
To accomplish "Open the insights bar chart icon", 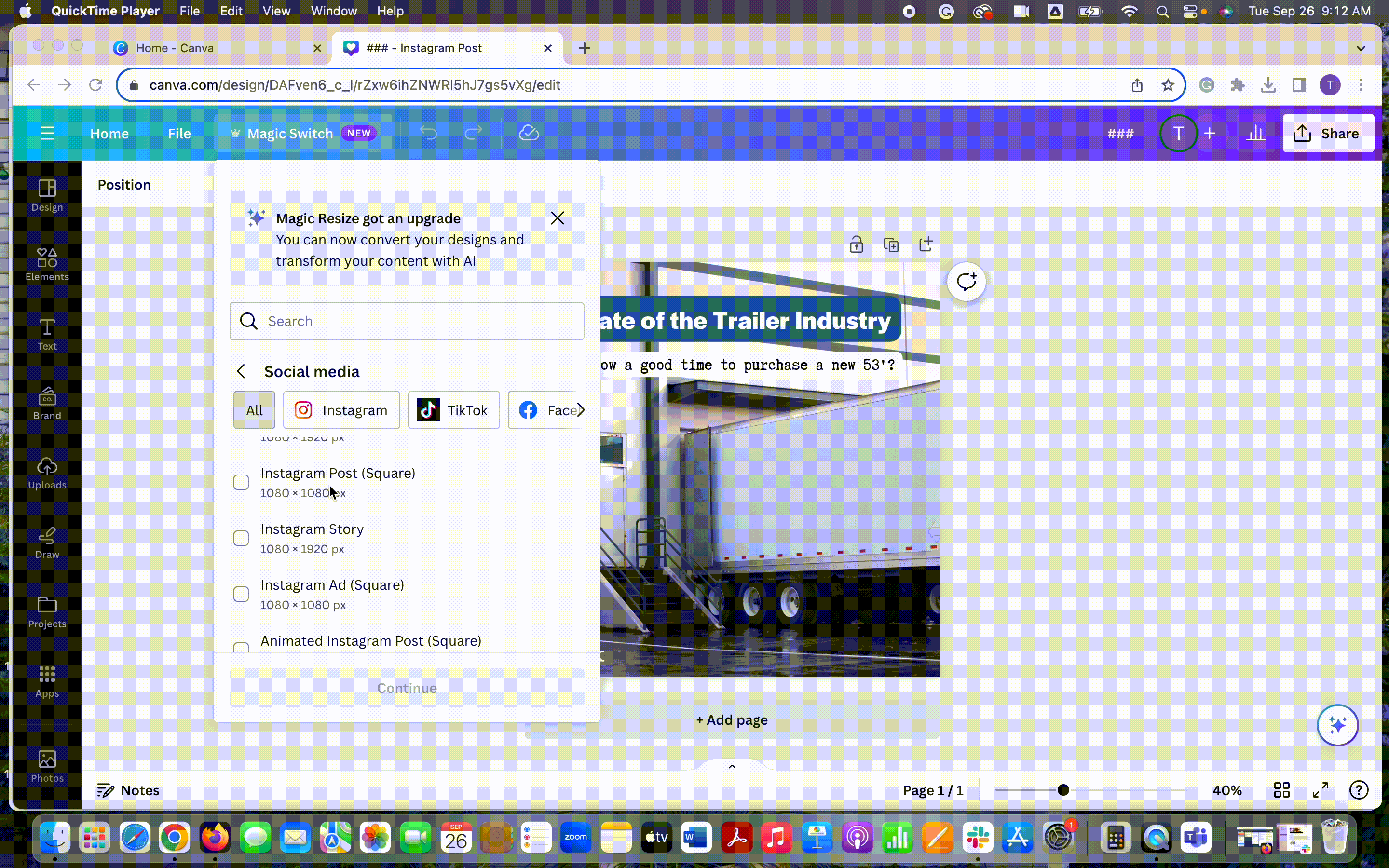I will (1257, 133).
